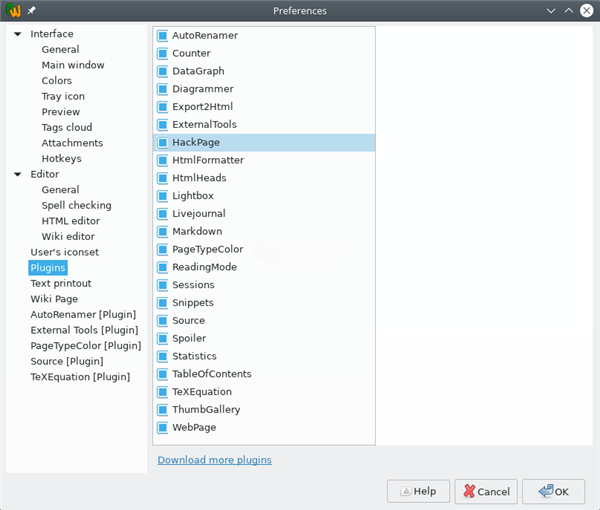Toggle the HackPage plugin checkbox
This screenshot has width=600, height=510.
point(163,143)
